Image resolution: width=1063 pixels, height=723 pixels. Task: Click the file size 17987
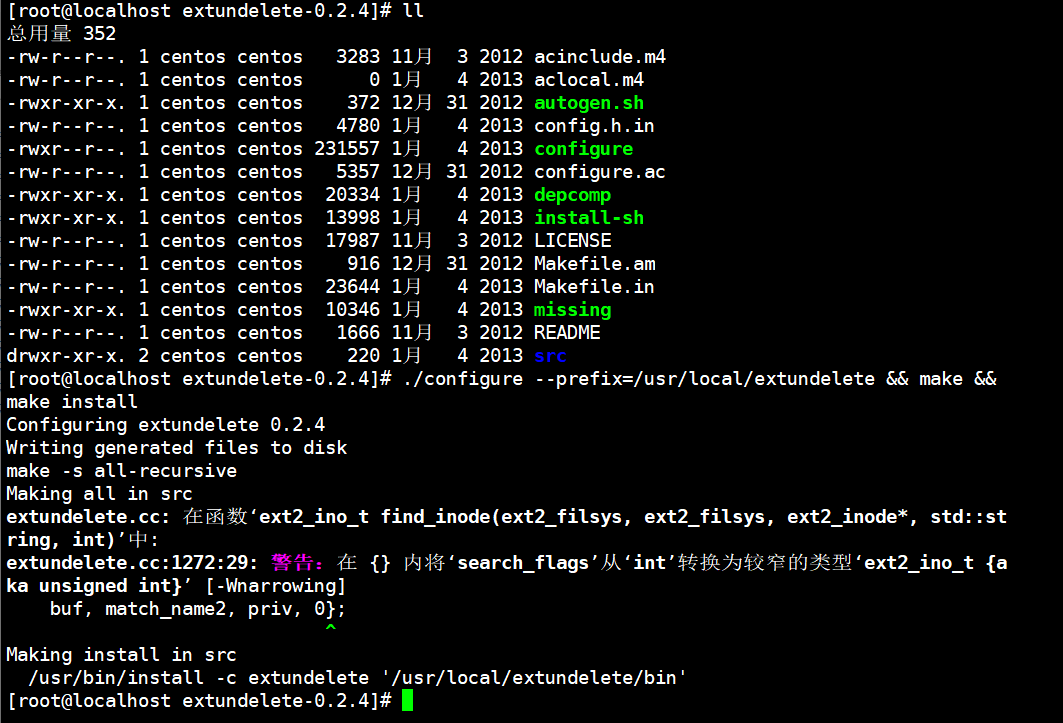click(x=353, y=241)
